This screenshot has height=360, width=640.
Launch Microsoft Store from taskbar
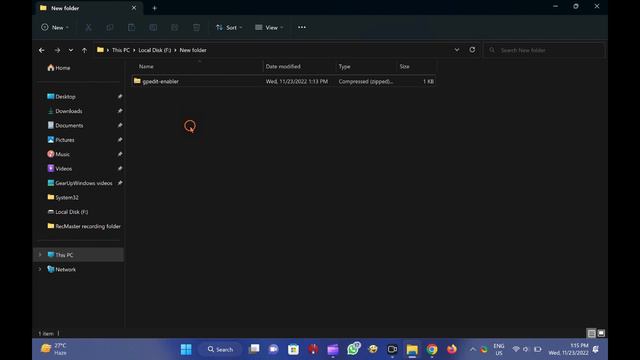tap(293, 349)
